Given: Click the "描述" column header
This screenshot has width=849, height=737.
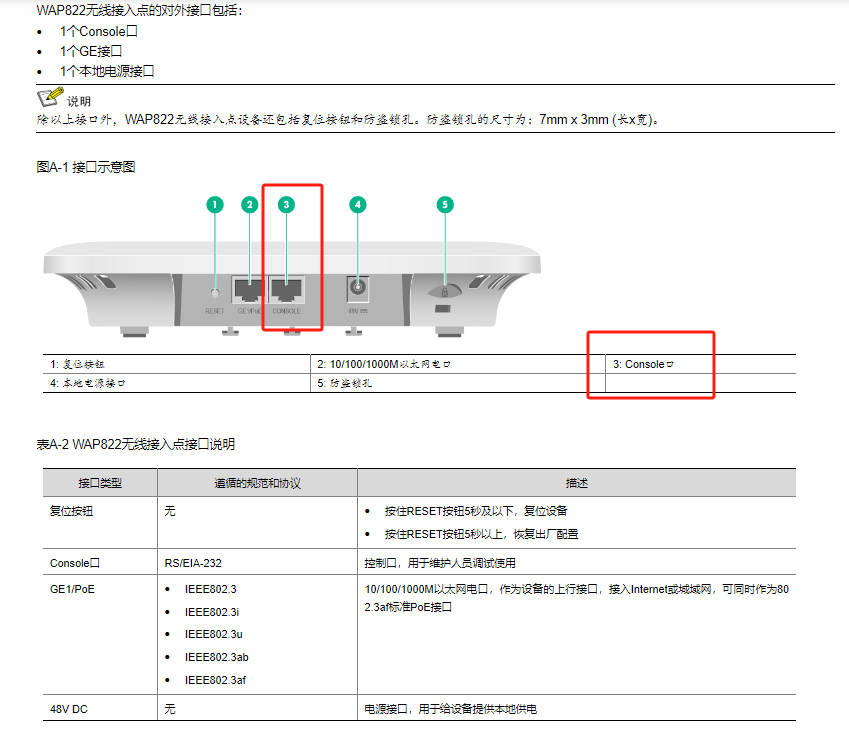Looking at the screenshot, I should tap(577, 483).
